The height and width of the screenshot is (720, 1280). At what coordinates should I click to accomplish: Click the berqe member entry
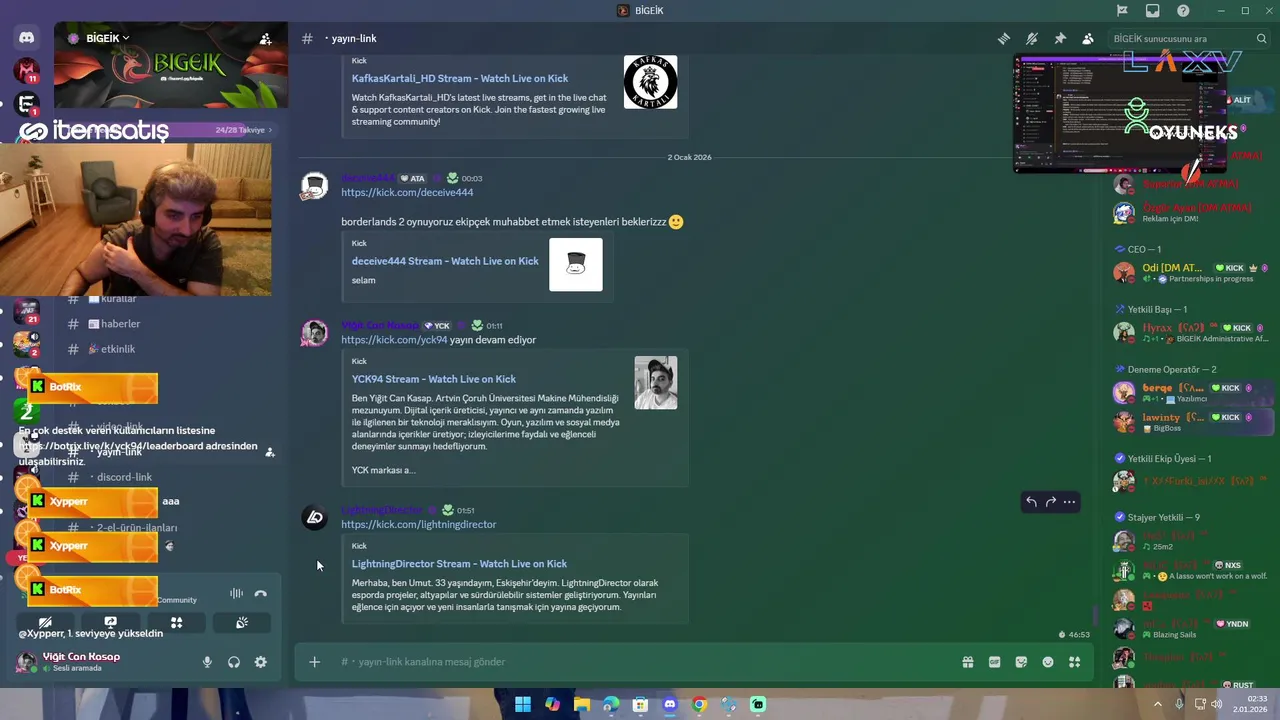coord(1192,393)
